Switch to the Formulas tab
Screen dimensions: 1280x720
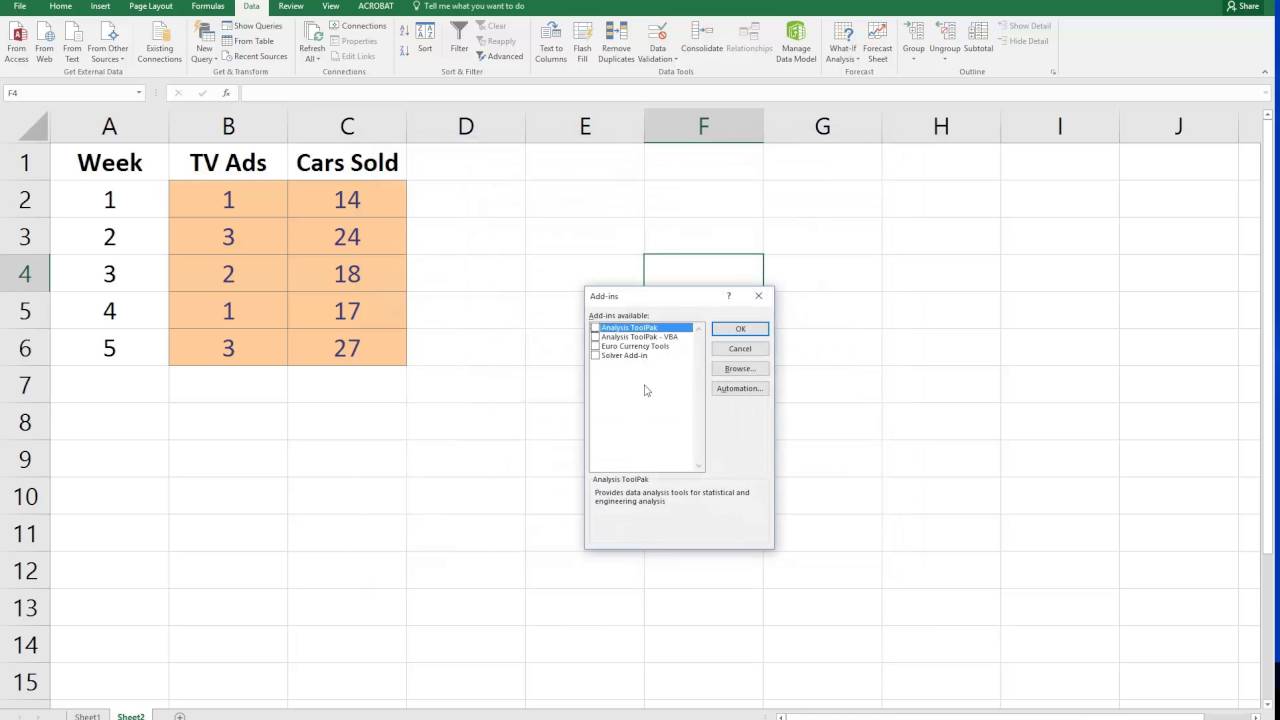click(208, 6)
